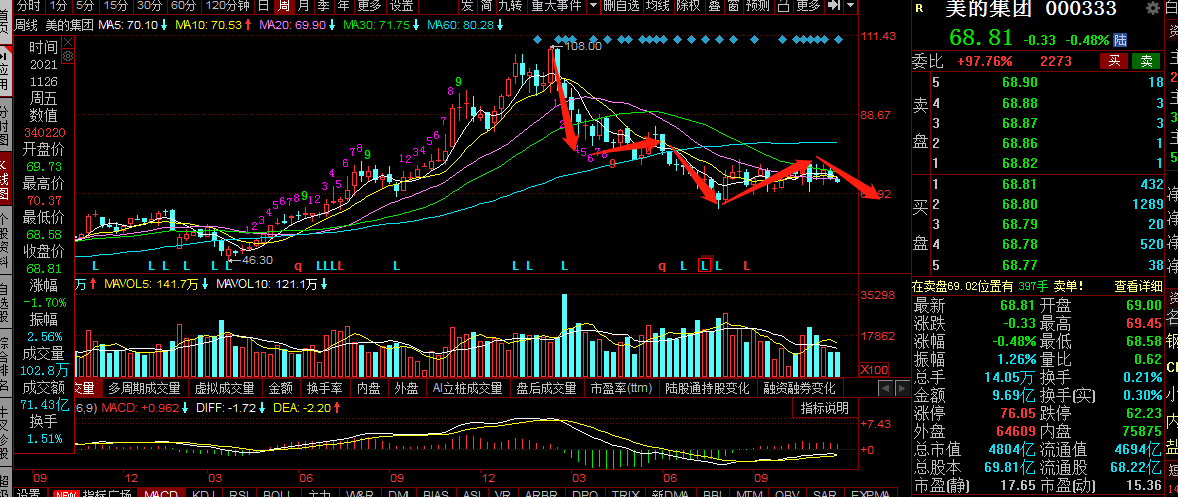This screenshot has width=1178, height=497.
Task: Open the 陆股通持股变化 indicator tab
Action: coord(707,388)
